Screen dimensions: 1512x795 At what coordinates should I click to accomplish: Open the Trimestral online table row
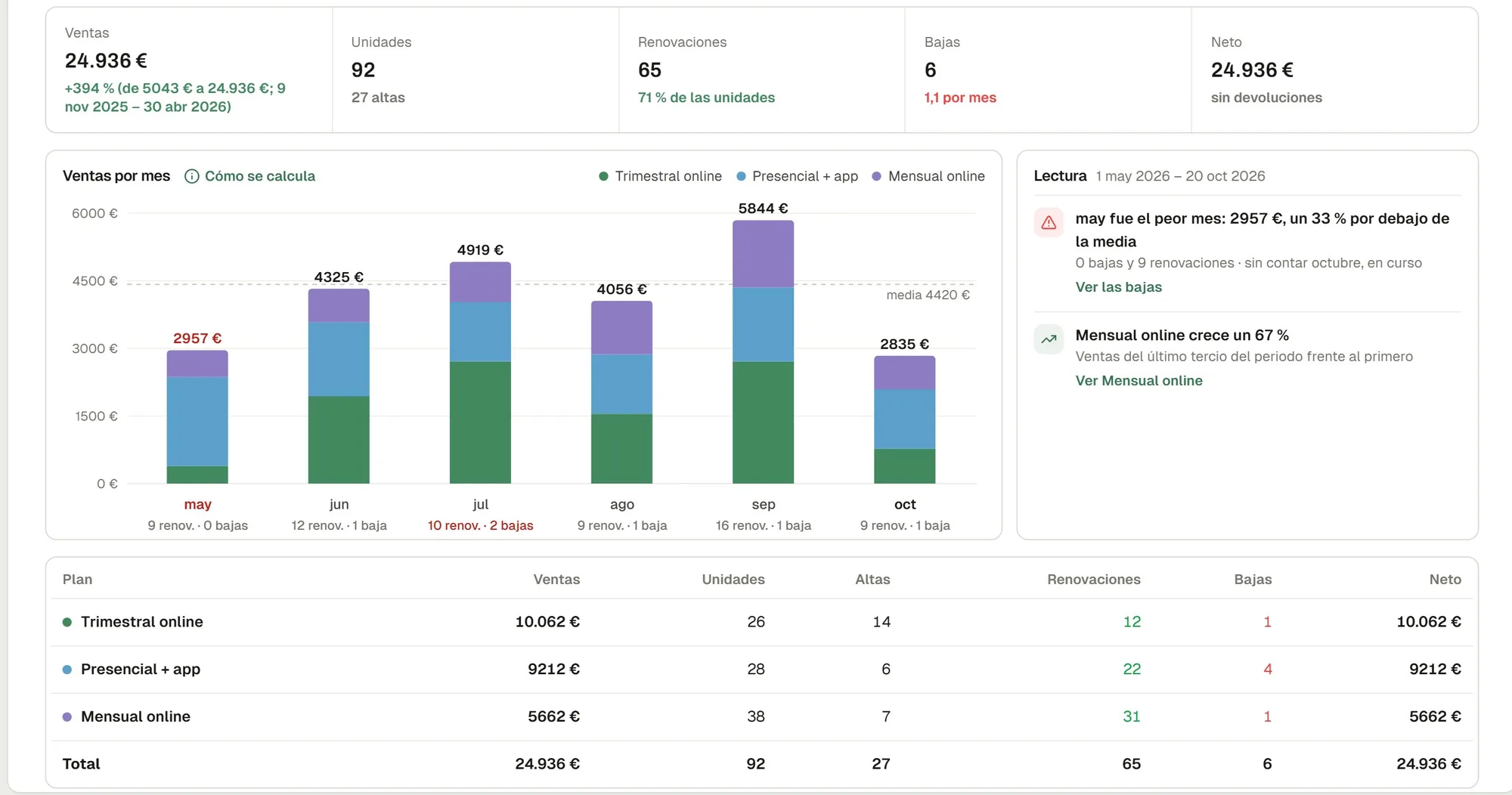point(762,622)
